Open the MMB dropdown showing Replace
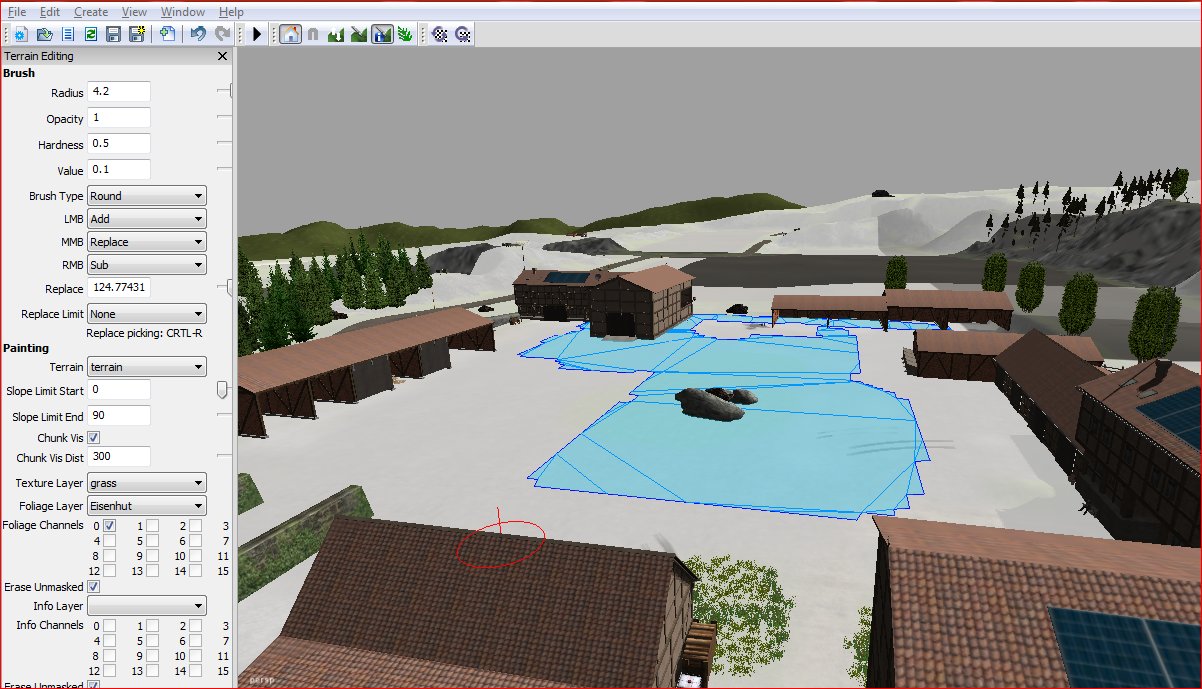This screenshot has width=1202, height=689. pyautogui.click(x=147, y=242)
